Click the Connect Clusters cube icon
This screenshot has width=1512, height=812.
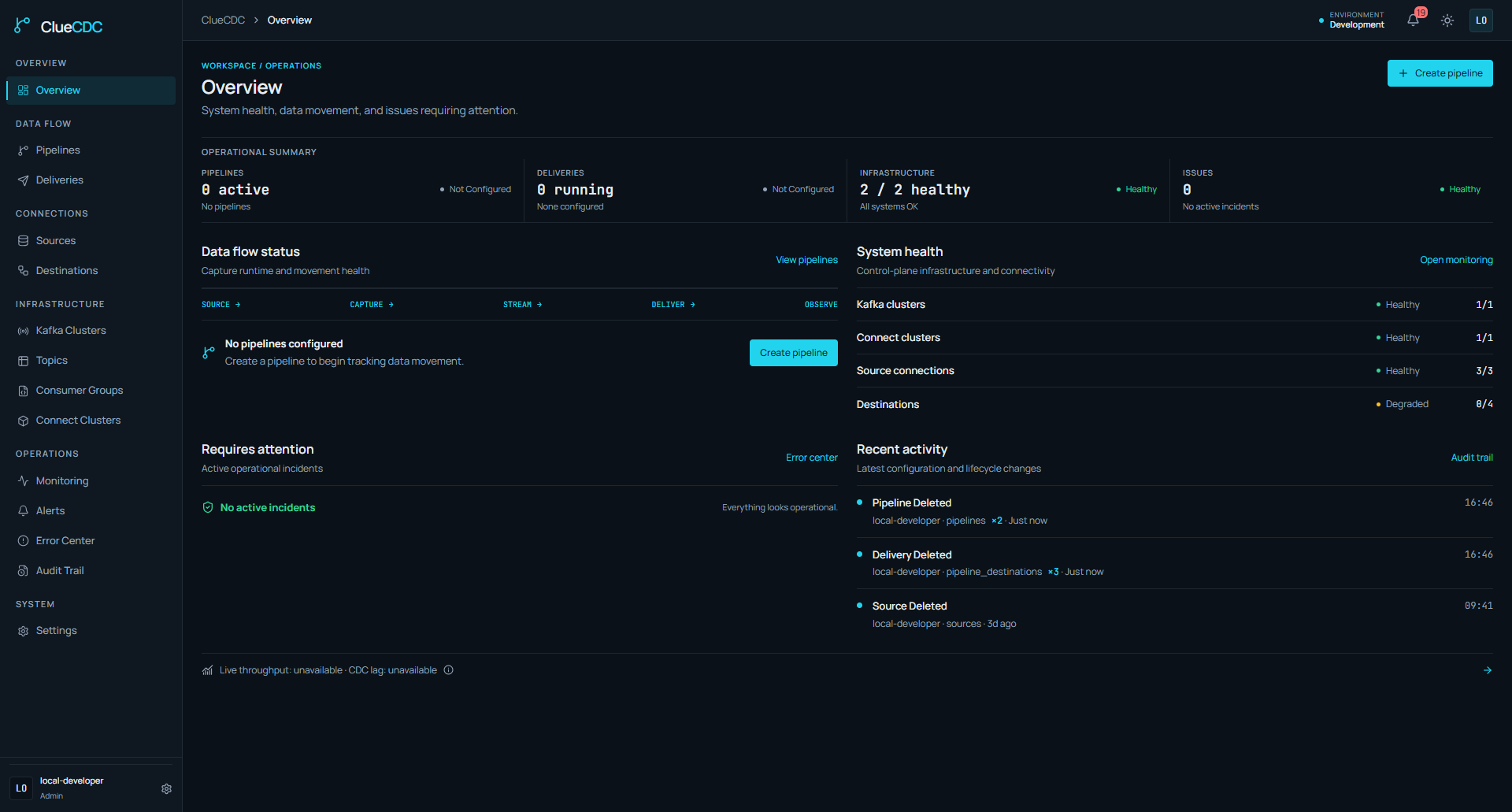click(23, 421)
